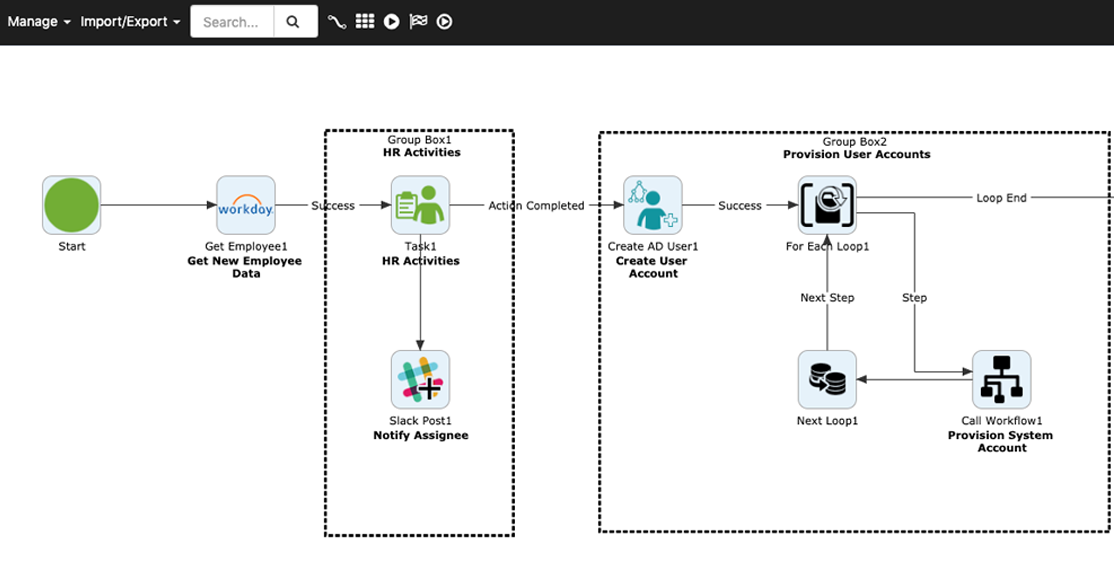Click the solid play icon in toolbar
The width and height of the screenshot is (1114, 564).
tap(392, 21)
